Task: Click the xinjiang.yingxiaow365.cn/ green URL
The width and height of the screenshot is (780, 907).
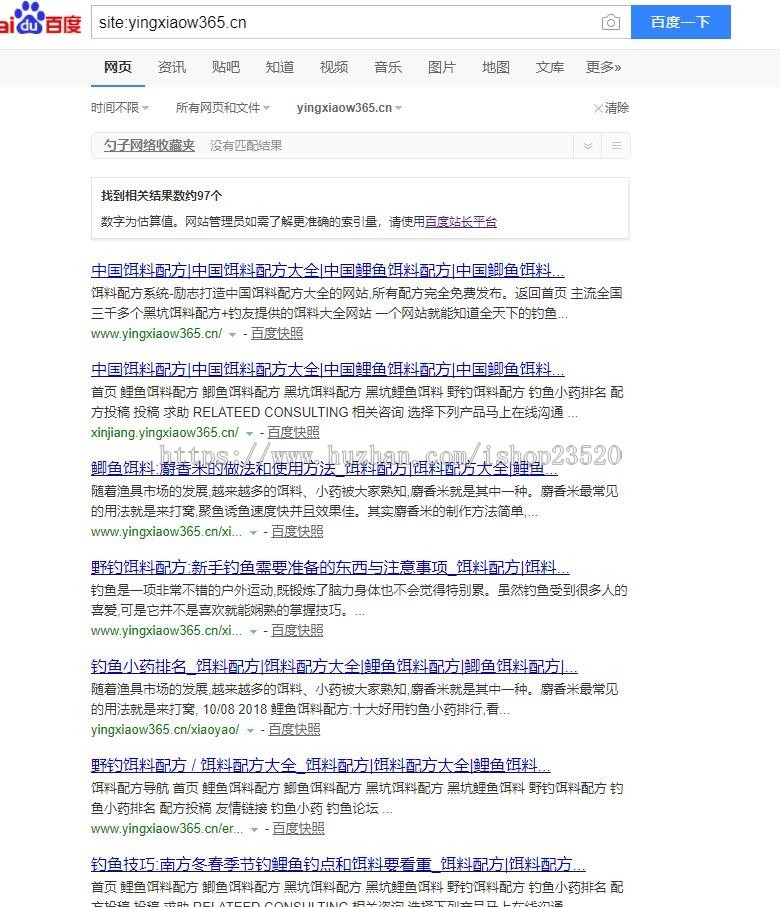Action: click(164, 433)
